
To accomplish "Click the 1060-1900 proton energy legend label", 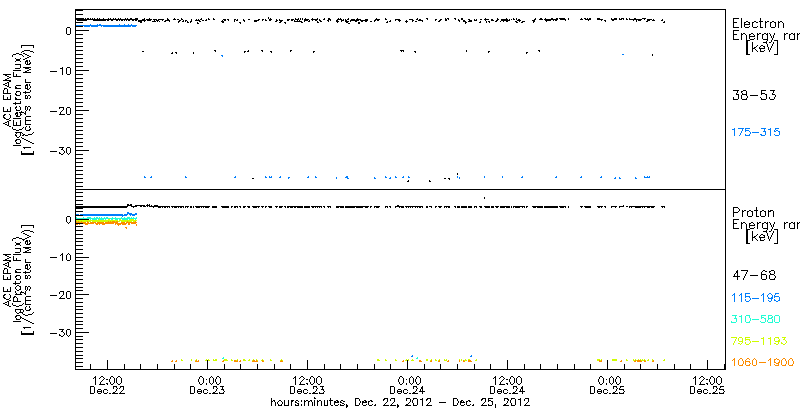I will pyautogui.click(x=762, y=363).
